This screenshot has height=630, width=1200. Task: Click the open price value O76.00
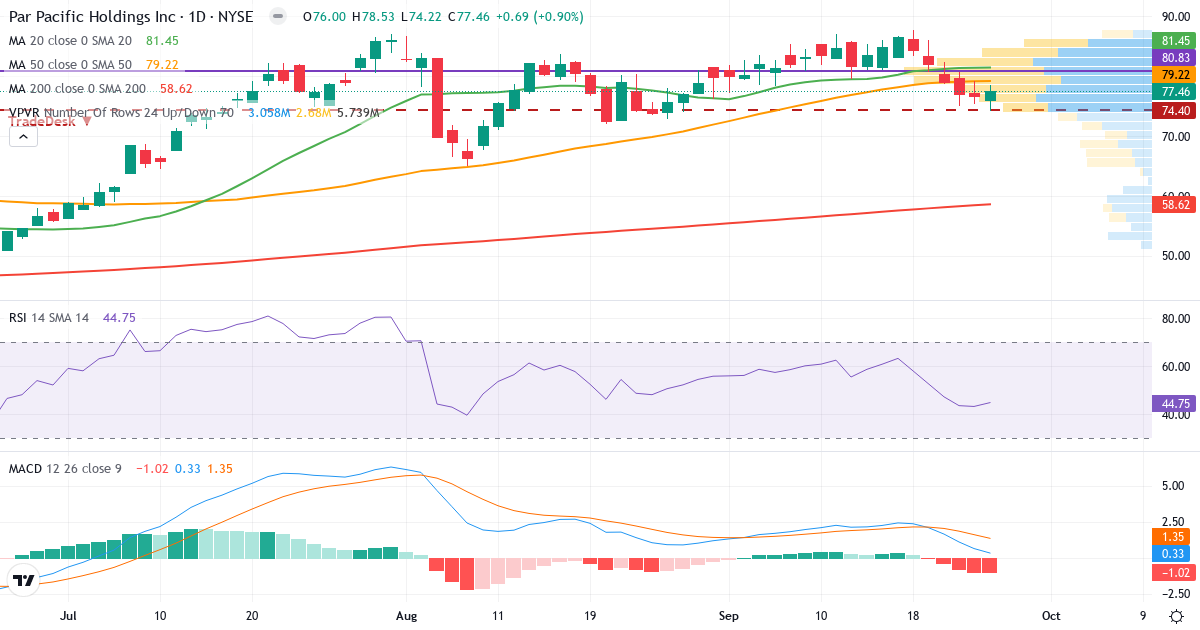click(x=324, y=17)
